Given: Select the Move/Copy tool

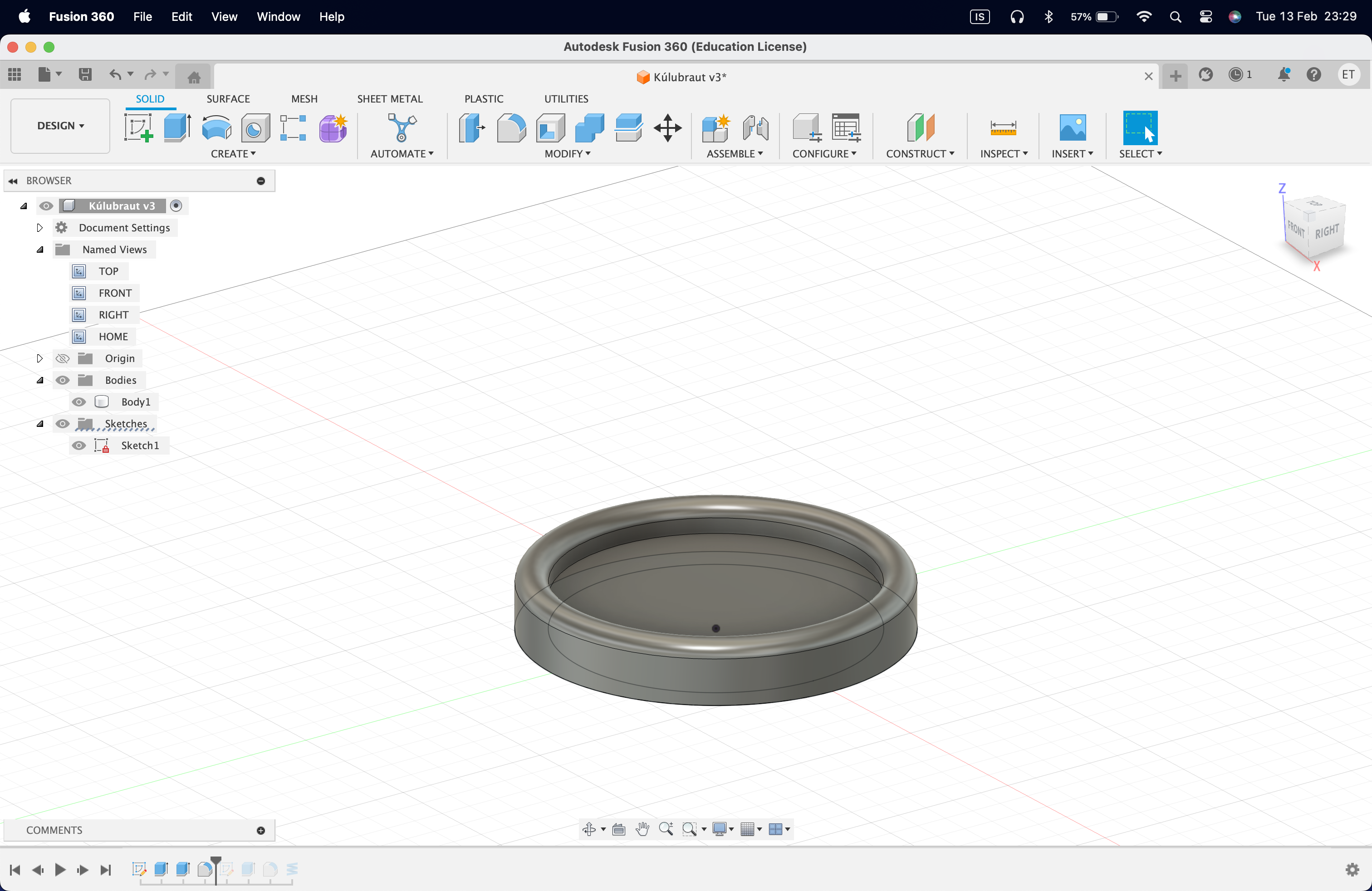Looking at the screenshot, I should (667, 127).
